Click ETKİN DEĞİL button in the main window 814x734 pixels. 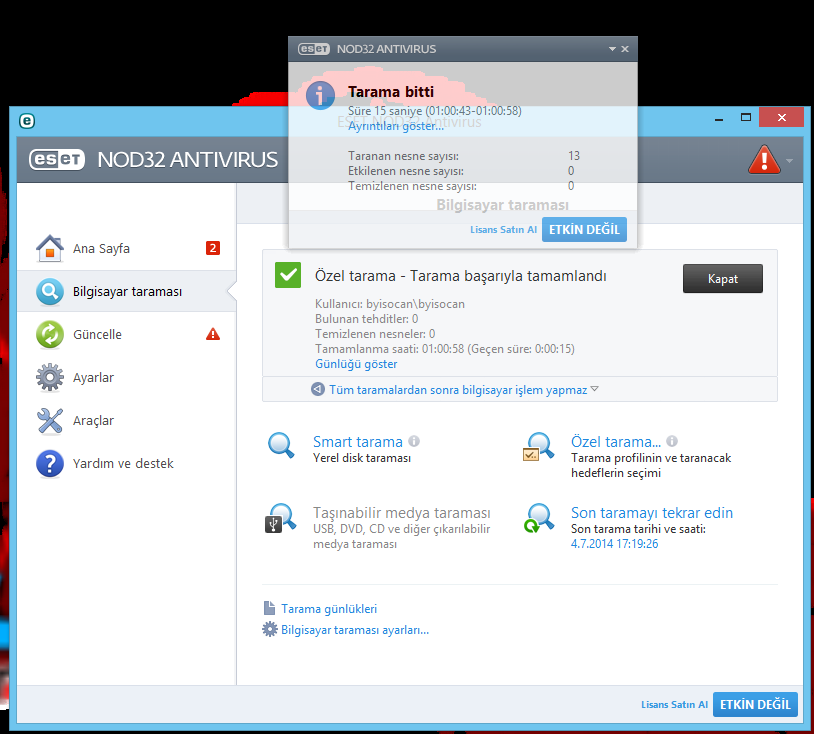[755, 704]
